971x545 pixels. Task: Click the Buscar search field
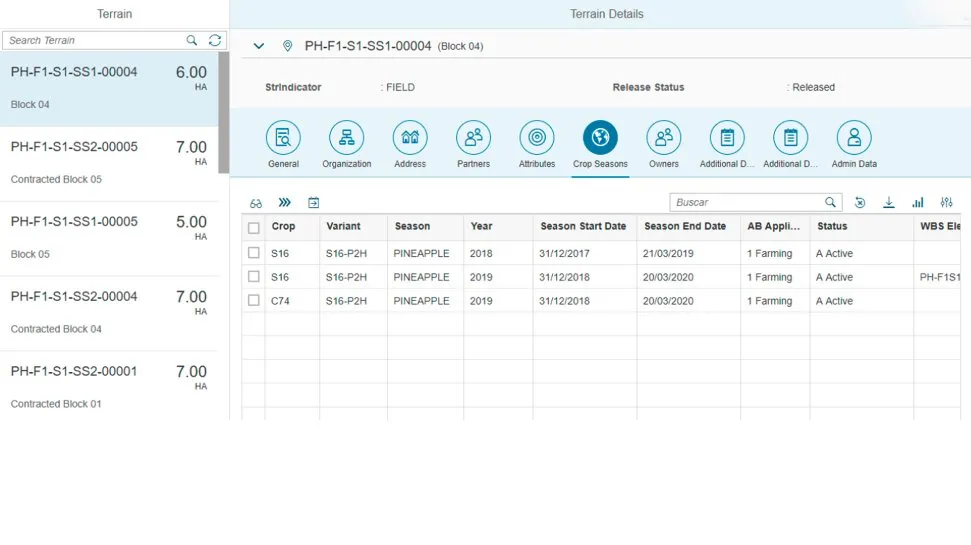(x=746, y=202)
